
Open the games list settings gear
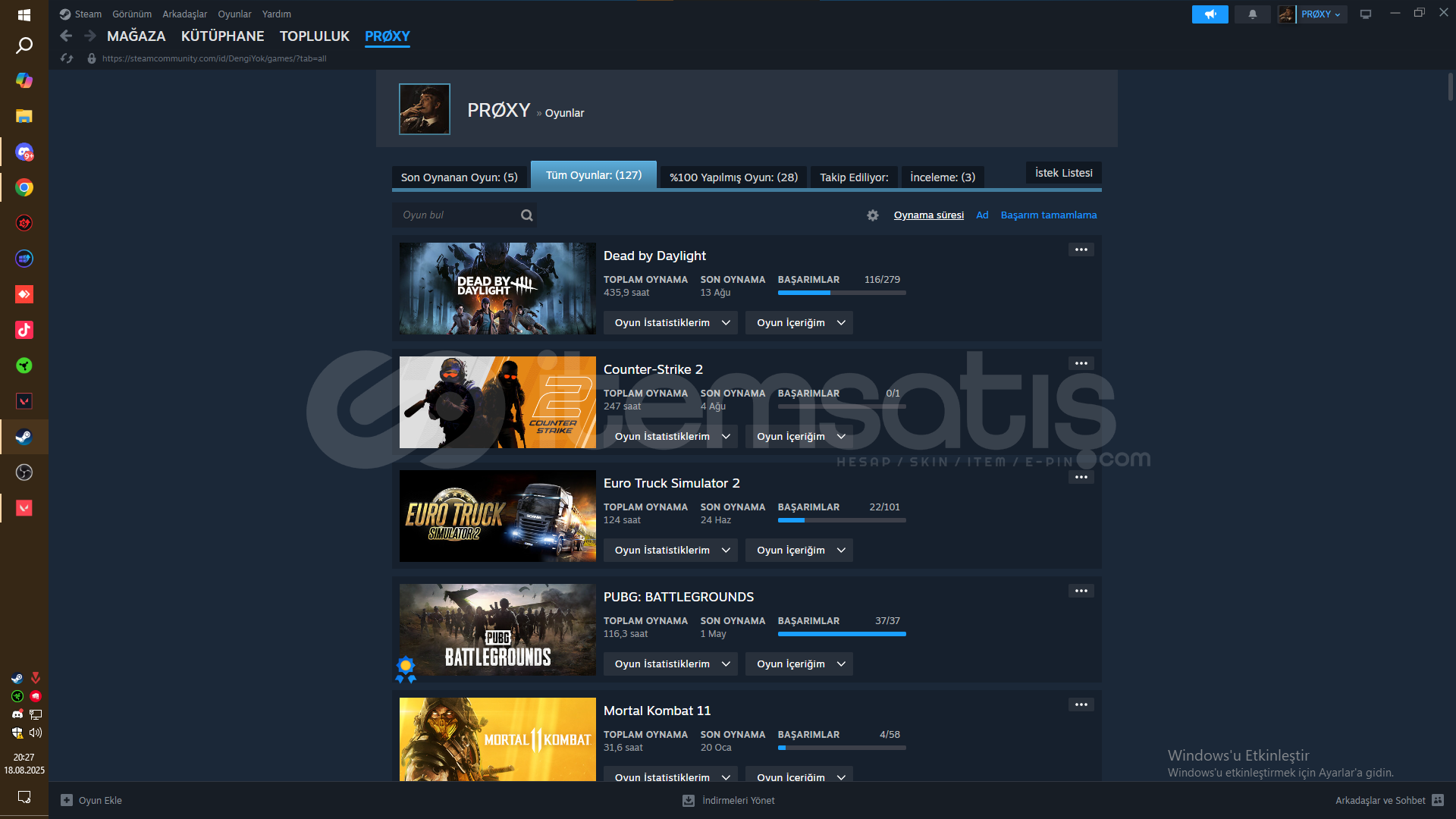tap(873, 215)
